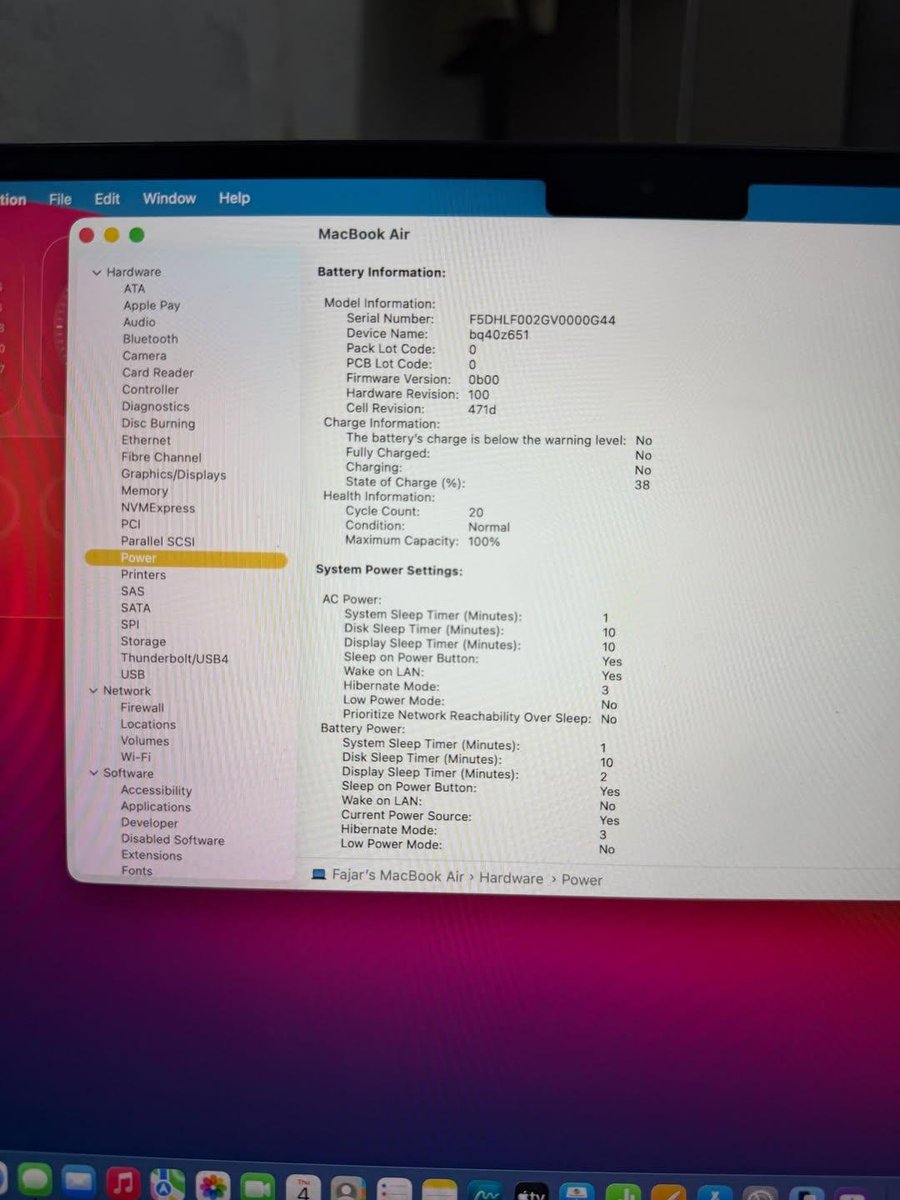This screenshot has width=900, height=1200.
Task: Select NVMExpress in the sidebar
Action: click(157, 508)
